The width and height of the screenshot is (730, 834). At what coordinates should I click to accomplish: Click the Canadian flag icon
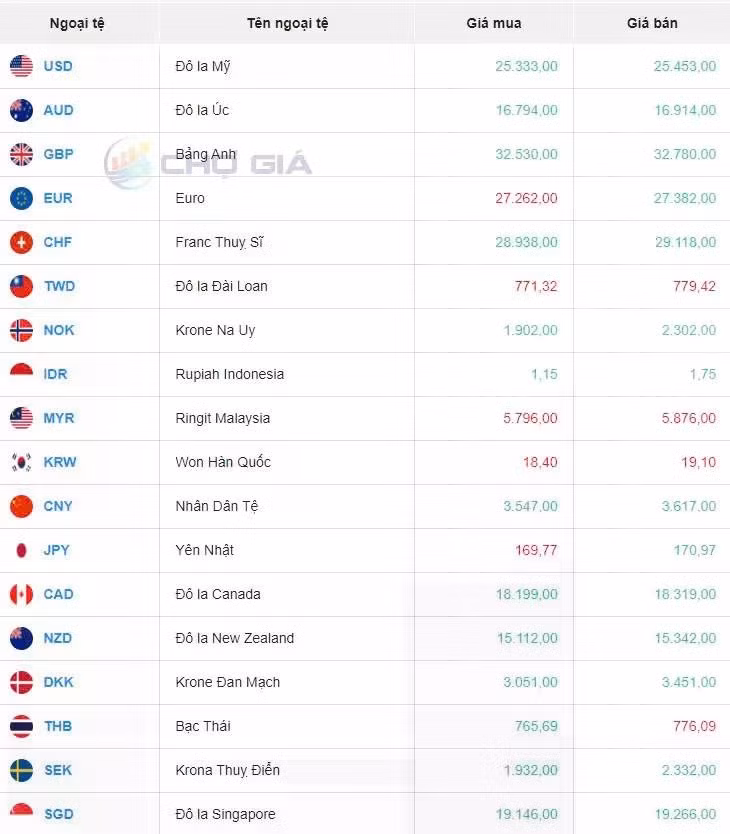click(x=21, y=594)
